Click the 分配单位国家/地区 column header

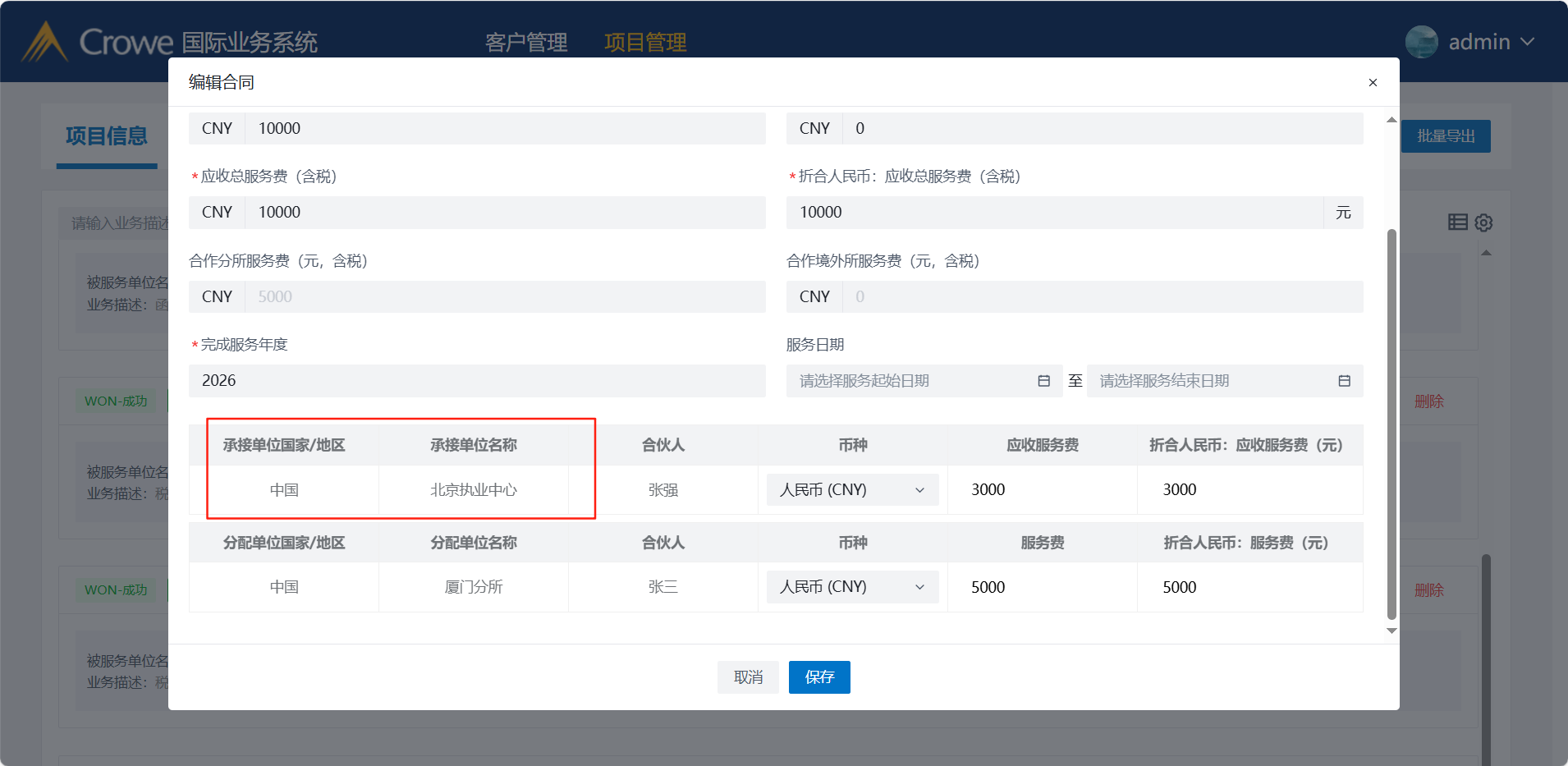(x=284, y=543)
